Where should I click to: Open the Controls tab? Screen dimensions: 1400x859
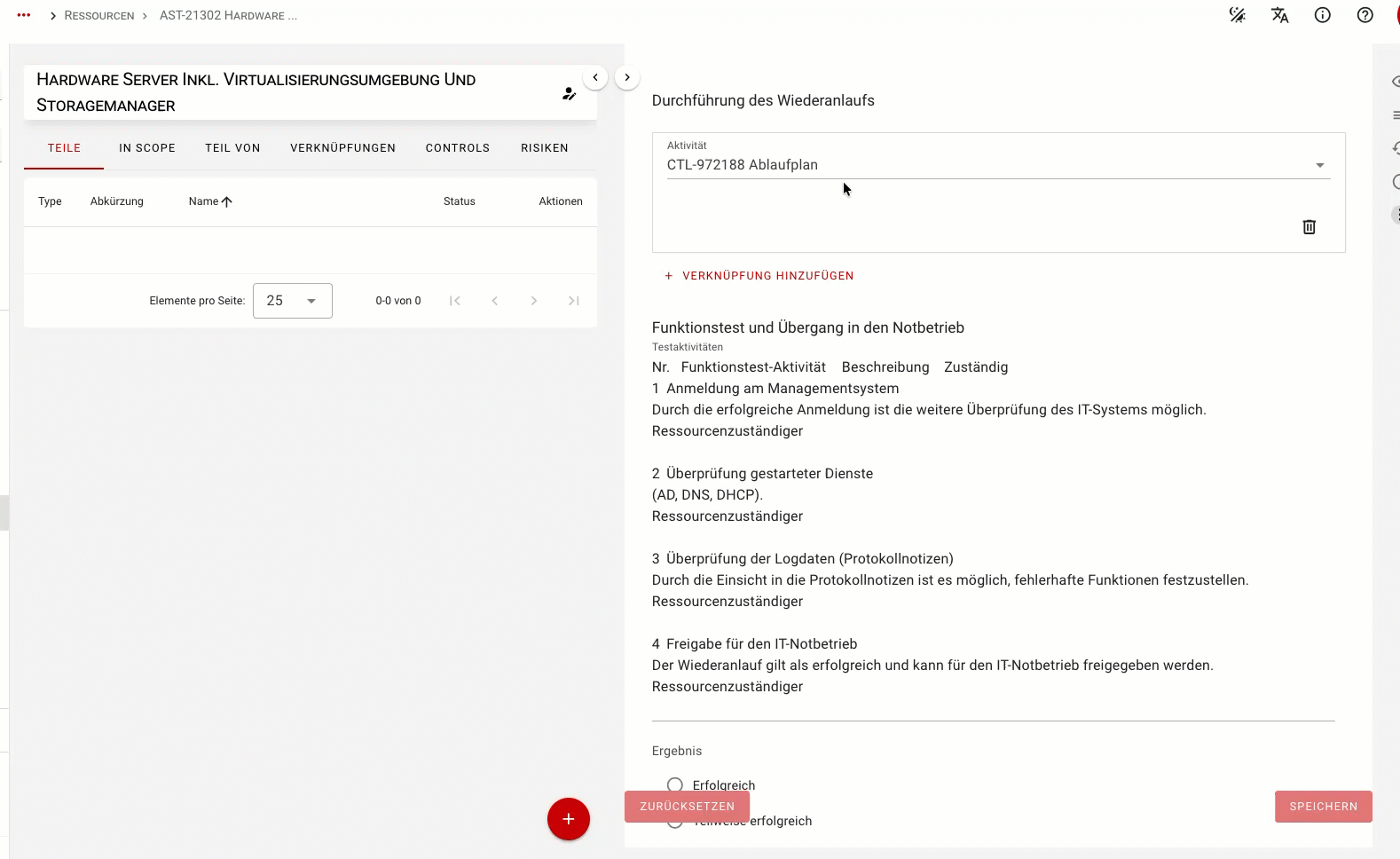458,148
